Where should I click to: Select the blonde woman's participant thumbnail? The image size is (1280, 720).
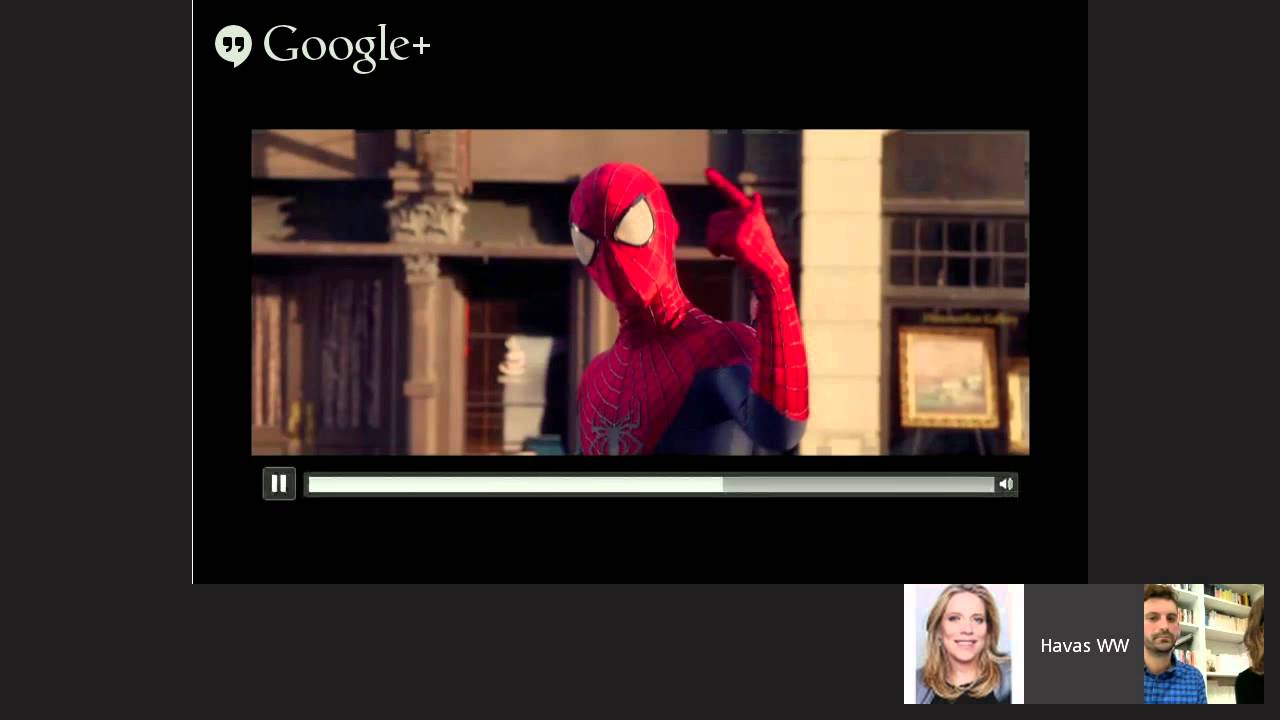pyautogui.click(x=964, y=644)
